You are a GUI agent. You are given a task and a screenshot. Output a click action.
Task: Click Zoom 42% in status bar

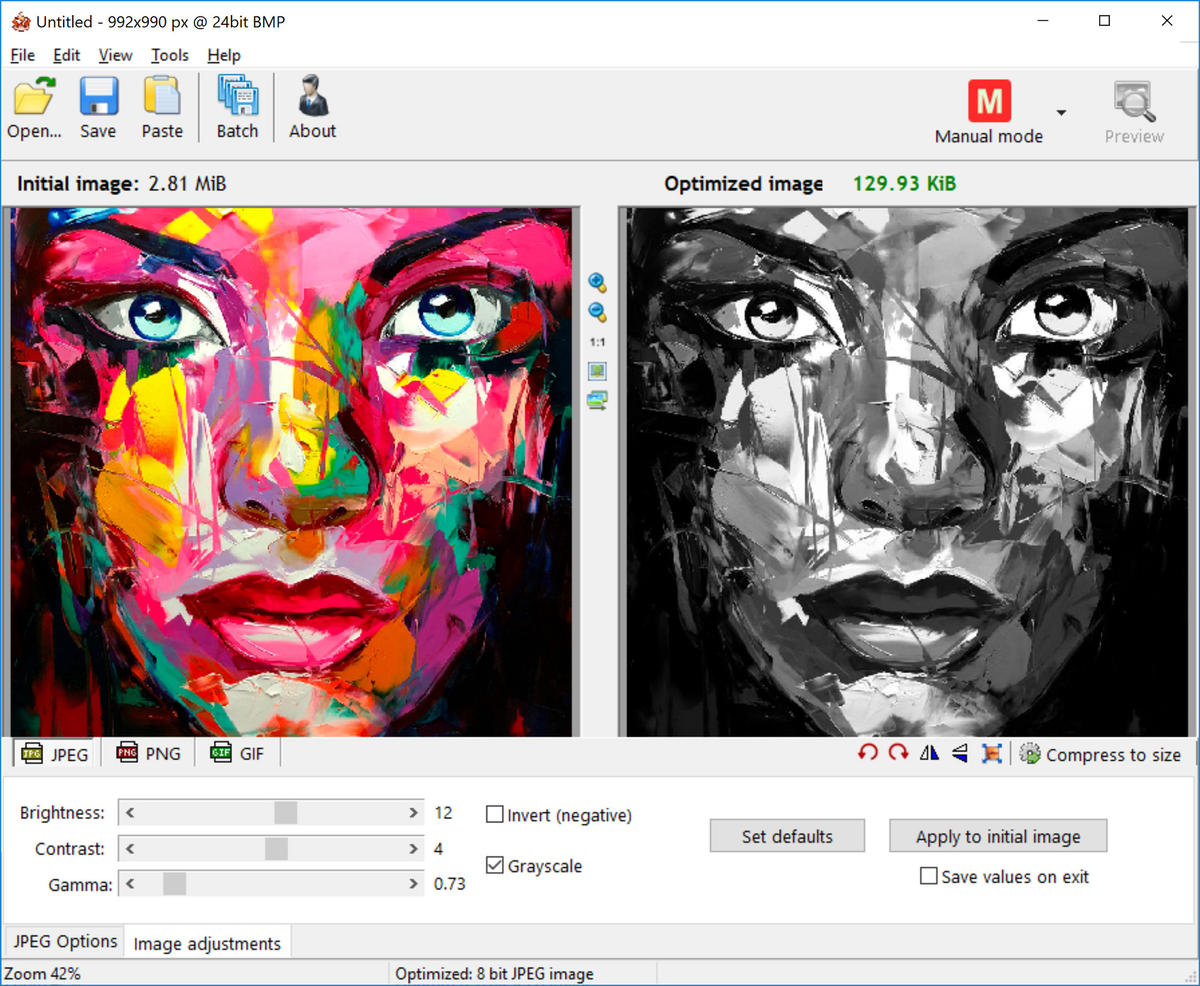(43, 973)
